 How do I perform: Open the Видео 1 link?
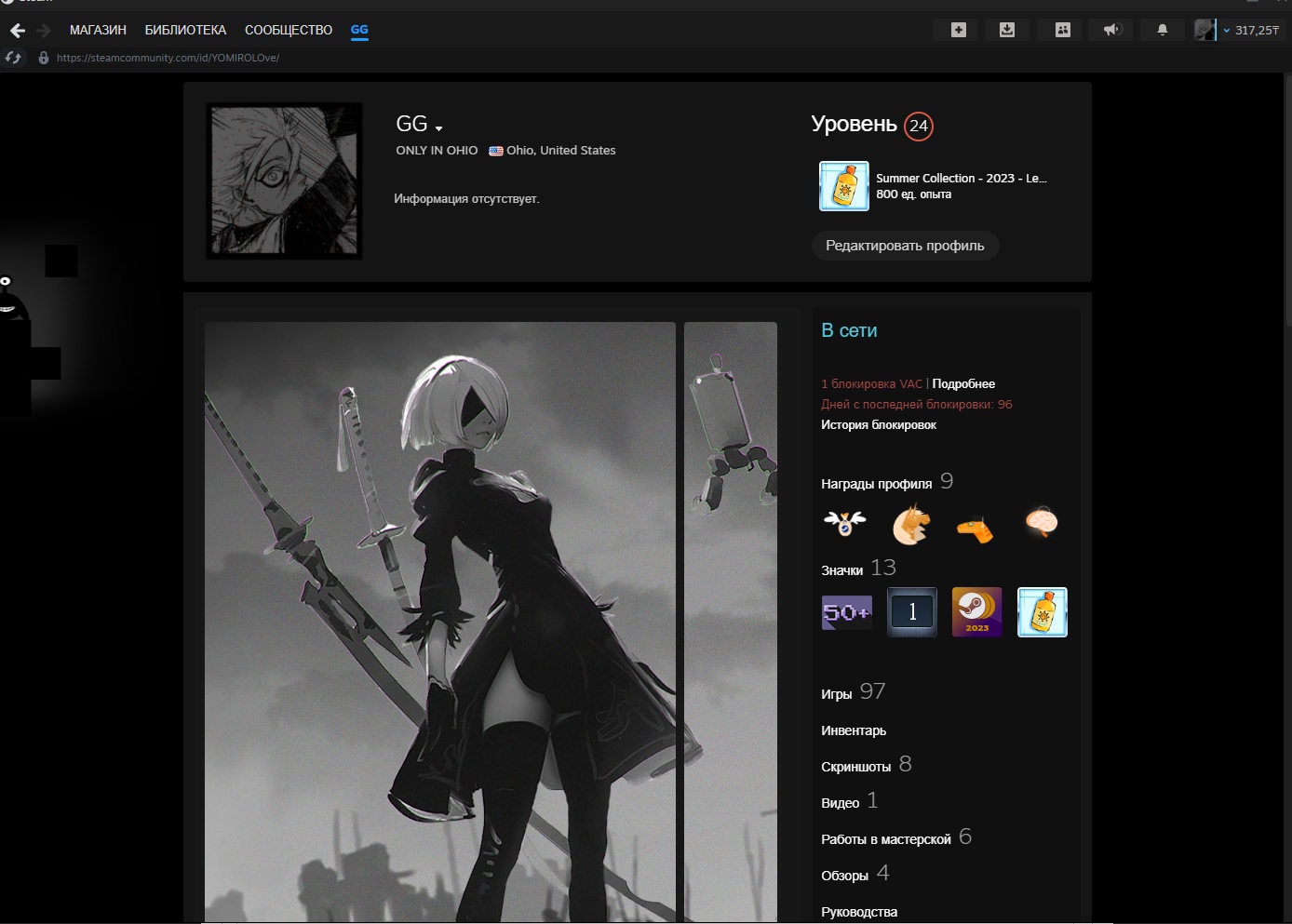849,801
